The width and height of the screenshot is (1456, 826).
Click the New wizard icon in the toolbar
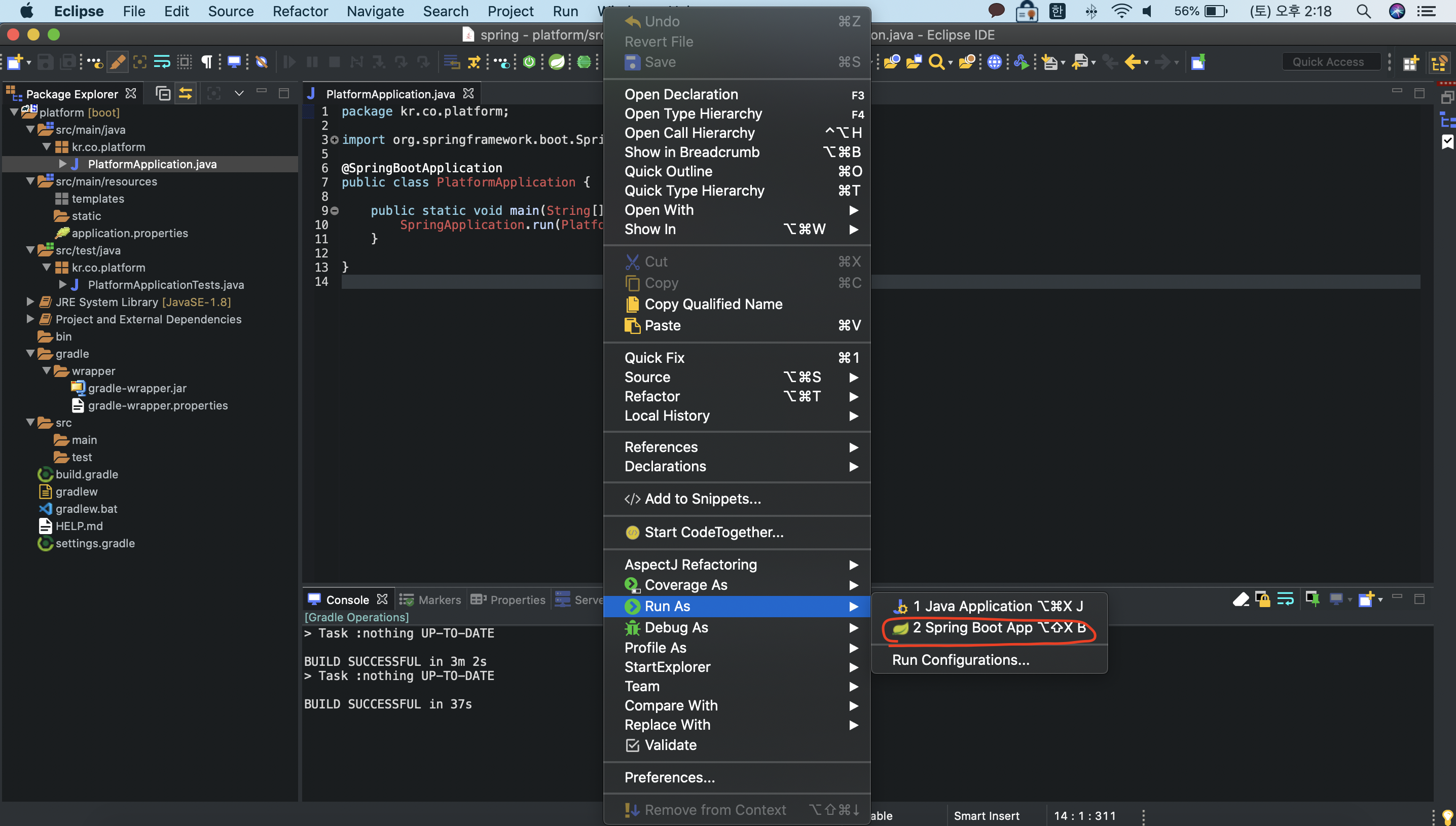15,62
